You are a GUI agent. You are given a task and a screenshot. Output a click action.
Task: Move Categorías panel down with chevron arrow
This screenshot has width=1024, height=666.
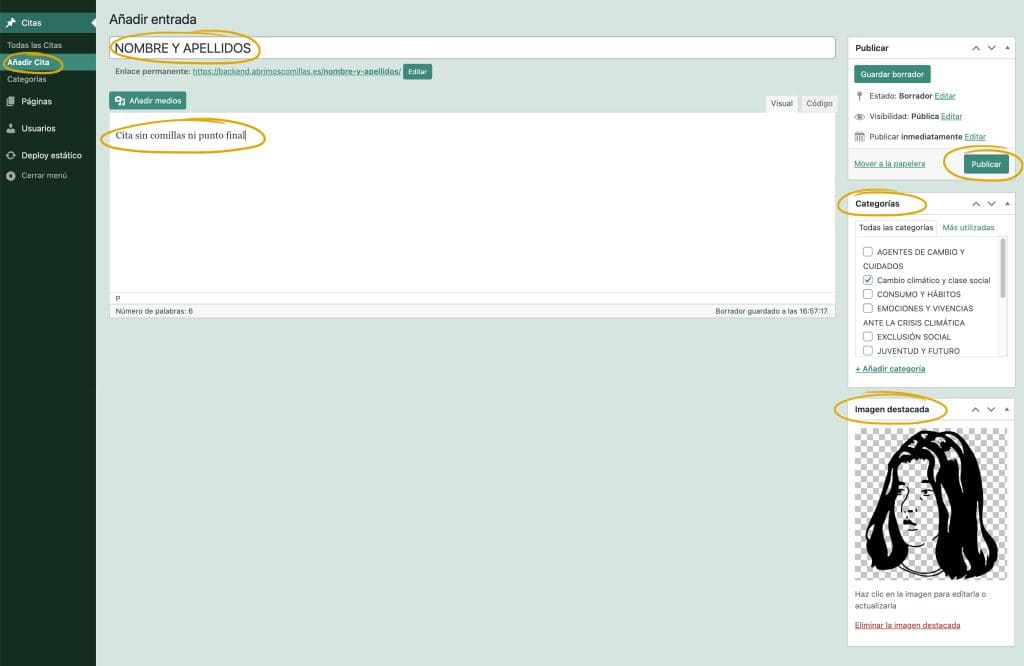click(991, 204)
